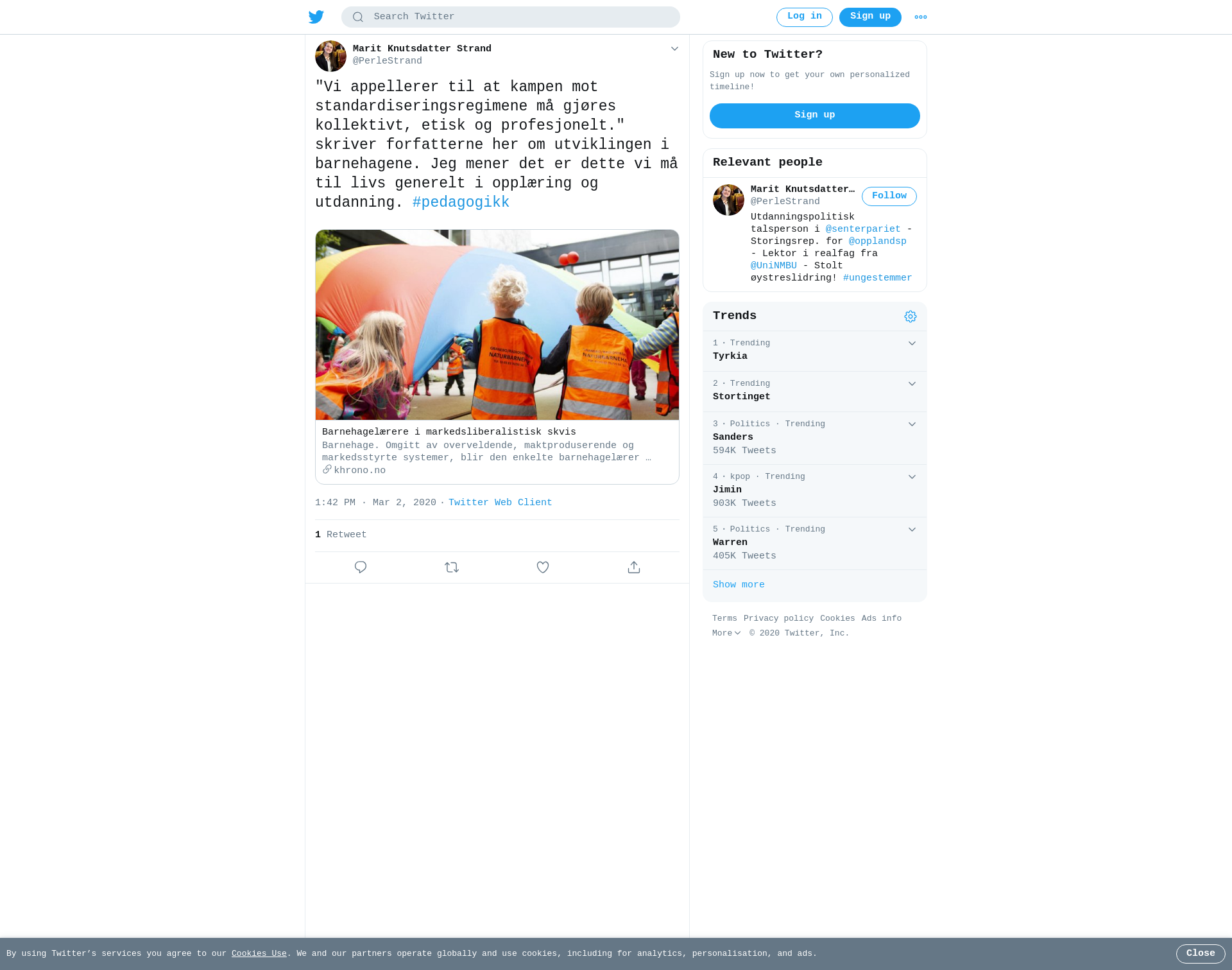Expand the More footer dropdown
Image resolution: width=1232 pixels, height=970 pixels.
tap(726, 633)
